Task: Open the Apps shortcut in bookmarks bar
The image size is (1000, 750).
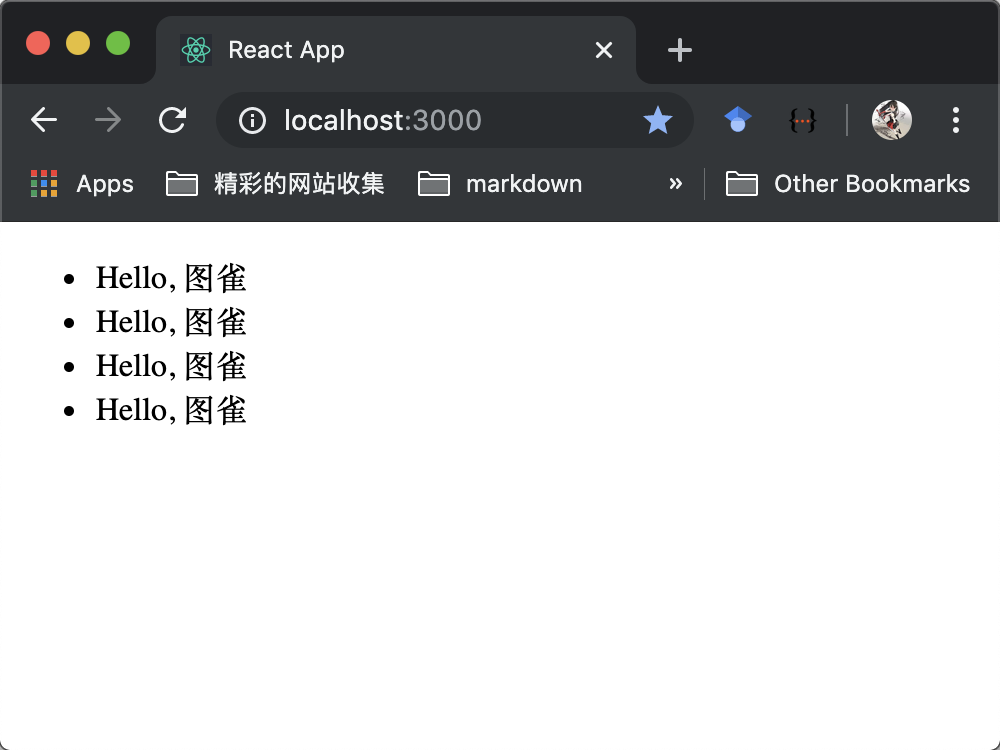Action: coord(82,184)
